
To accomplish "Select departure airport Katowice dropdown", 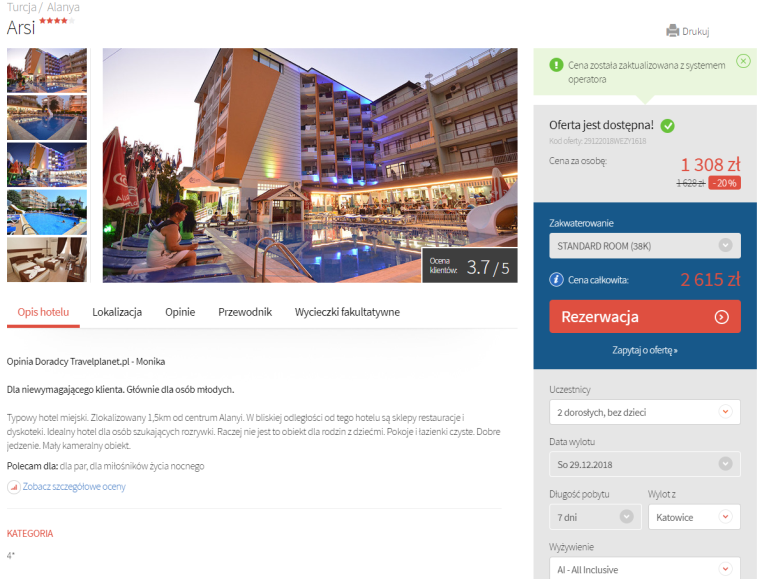I will pyautogui.click(x=694, y=517).
